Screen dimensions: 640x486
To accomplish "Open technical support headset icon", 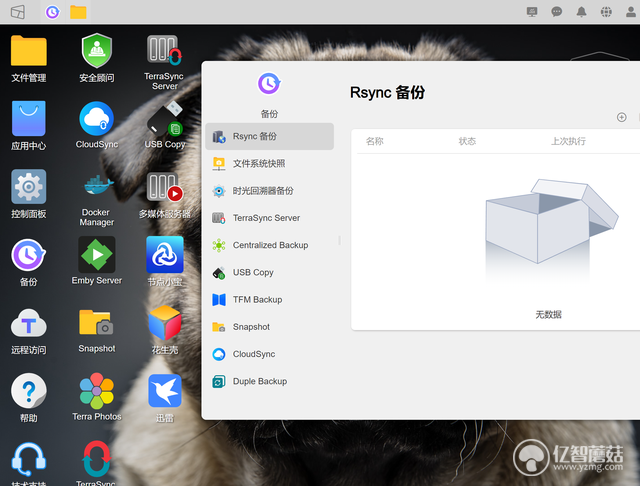I will [29, 459].
